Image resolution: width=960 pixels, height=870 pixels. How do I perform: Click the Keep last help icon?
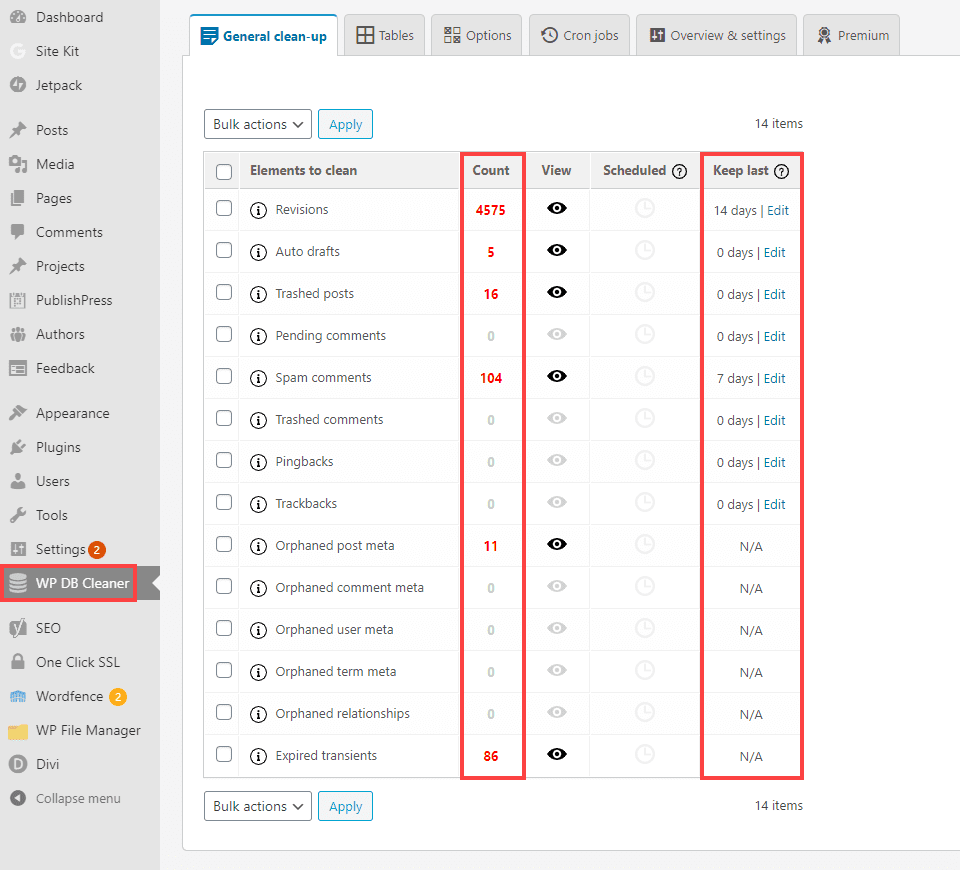782,171
